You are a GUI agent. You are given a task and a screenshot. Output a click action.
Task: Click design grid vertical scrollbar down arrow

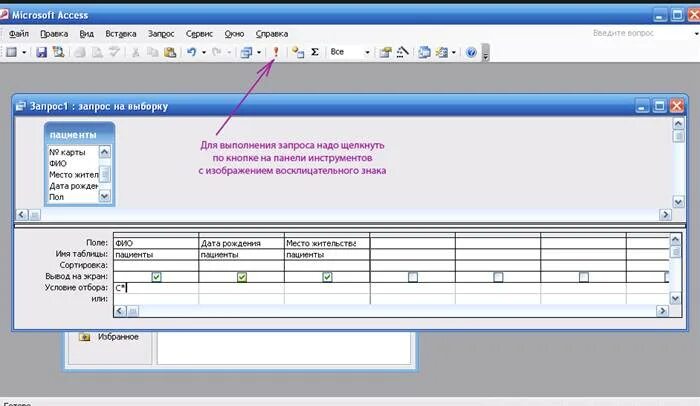pos(675,298)
